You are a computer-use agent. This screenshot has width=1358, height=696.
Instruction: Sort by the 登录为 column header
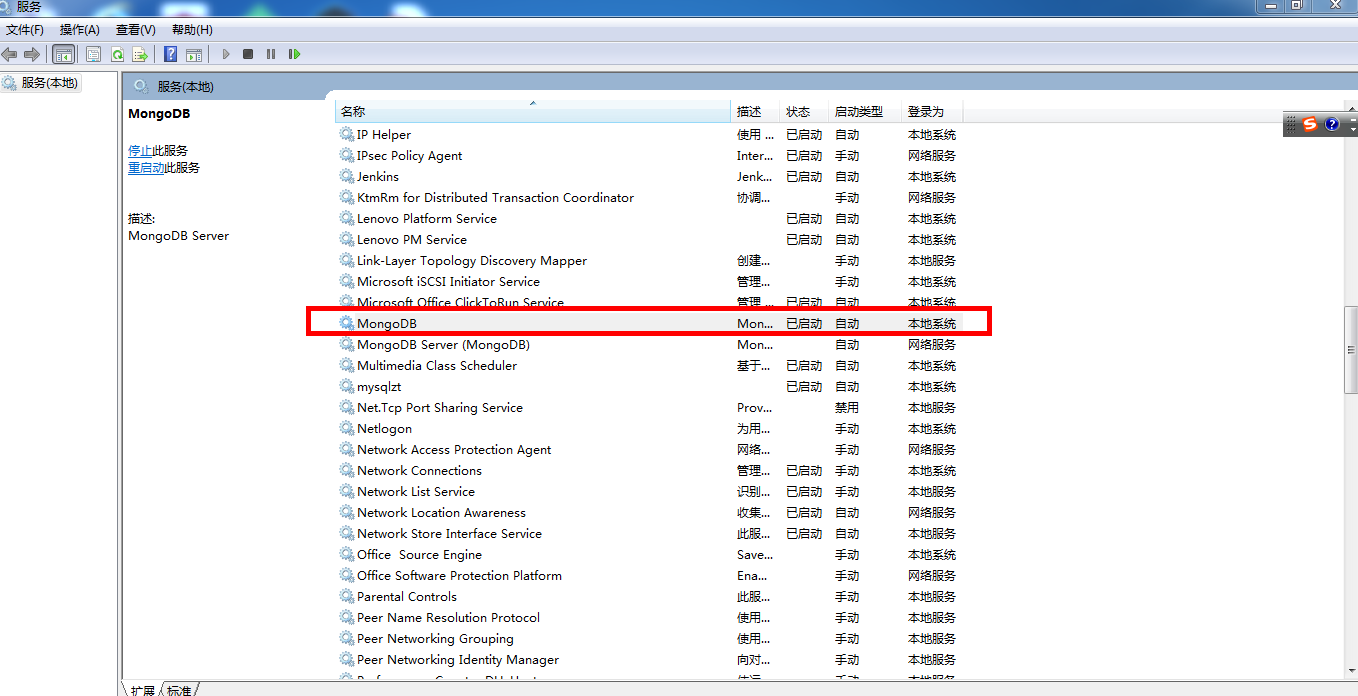coord(933,111)
